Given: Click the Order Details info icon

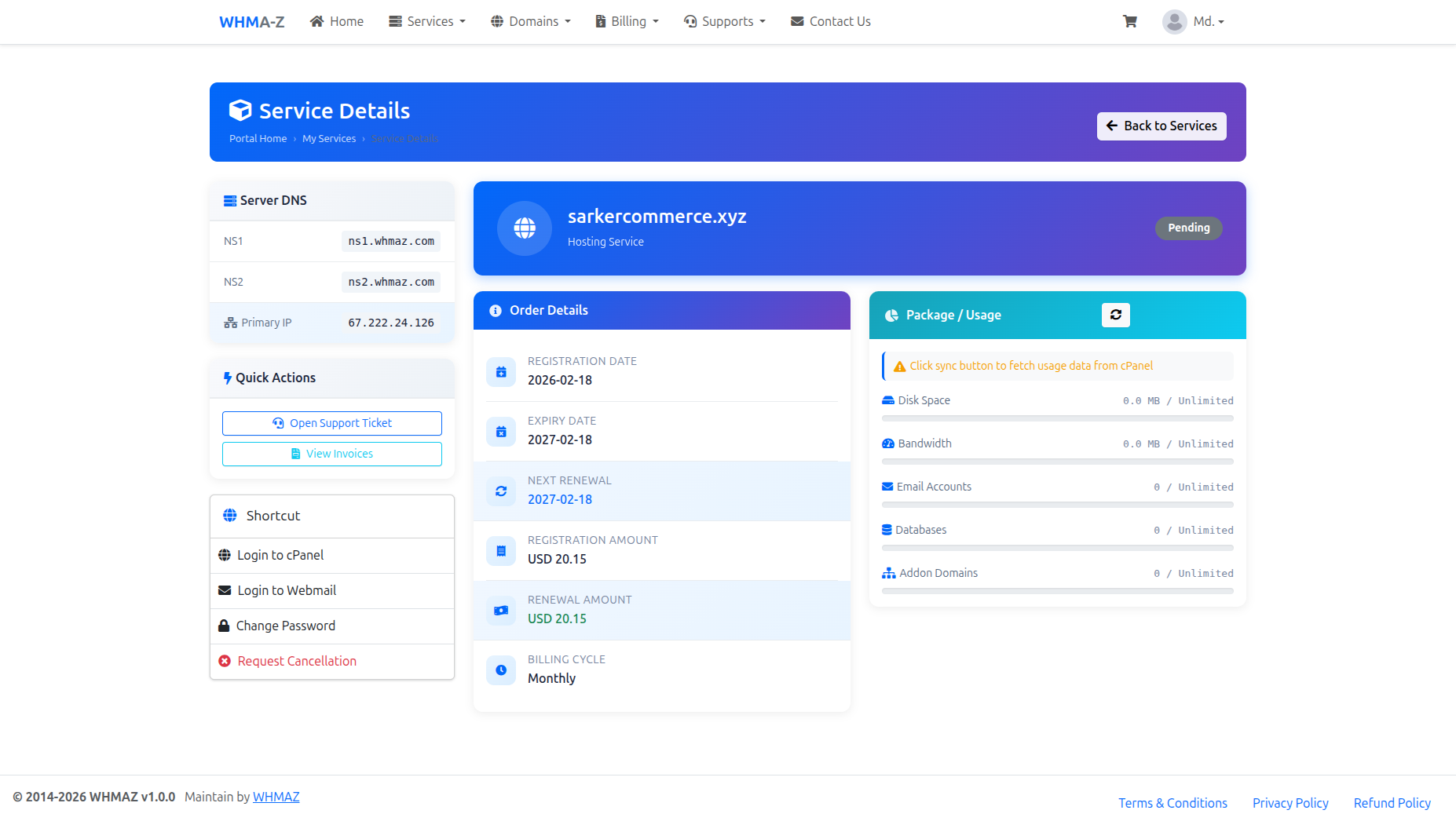Looking at the screenshot, I should [496, 311].
